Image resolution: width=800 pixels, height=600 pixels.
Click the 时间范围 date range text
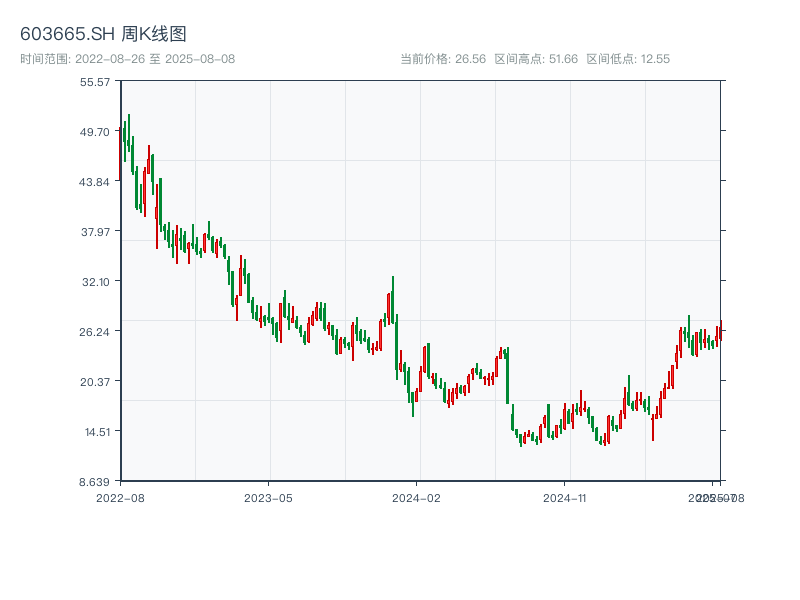(x=128, y=59)
